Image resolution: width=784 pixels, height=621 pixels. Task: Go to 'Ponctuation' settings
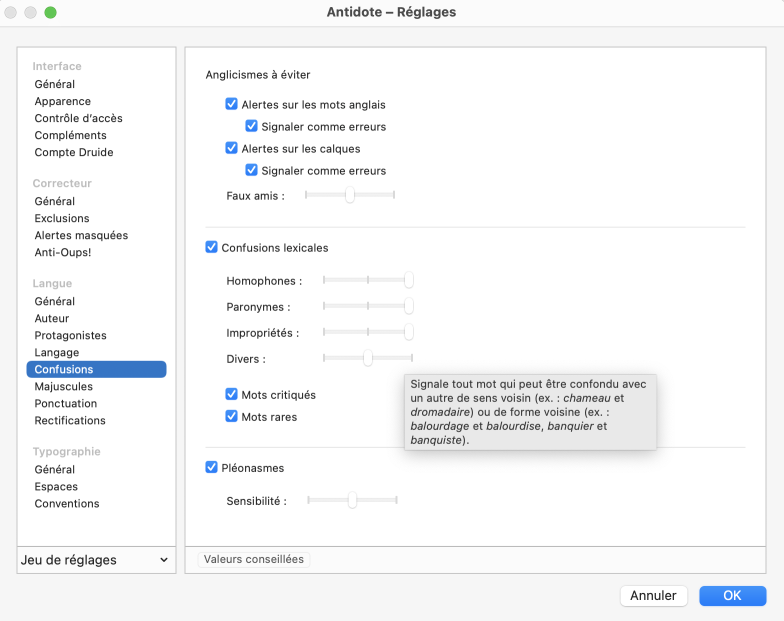[66, 403]
